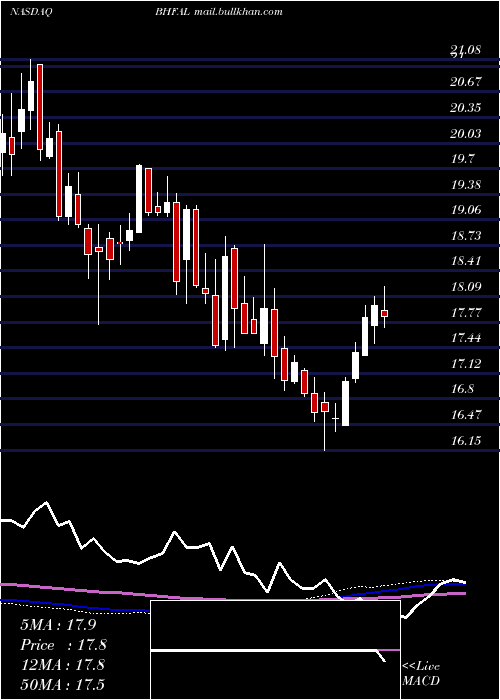Screen dimensions: 500x700
Task: Click the 5MA : 17.9 readout
Action: pyautogui.click(x=58, y=625)
